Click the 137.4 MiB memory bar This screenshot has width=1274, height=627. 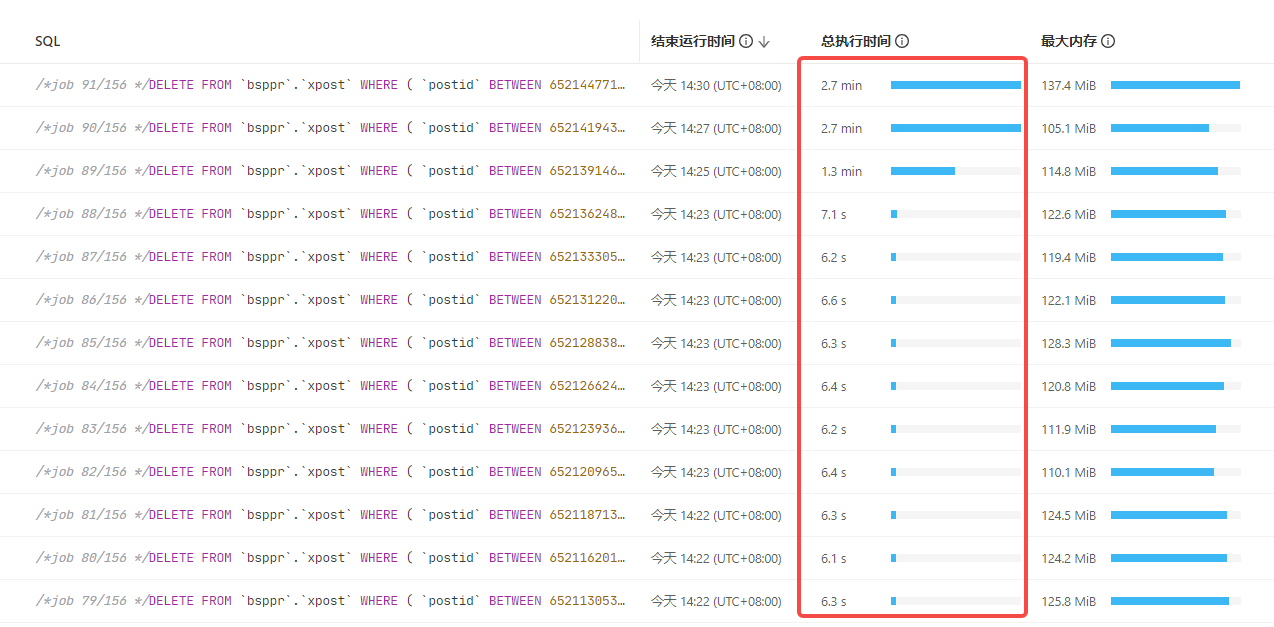tap(1175, 85)
